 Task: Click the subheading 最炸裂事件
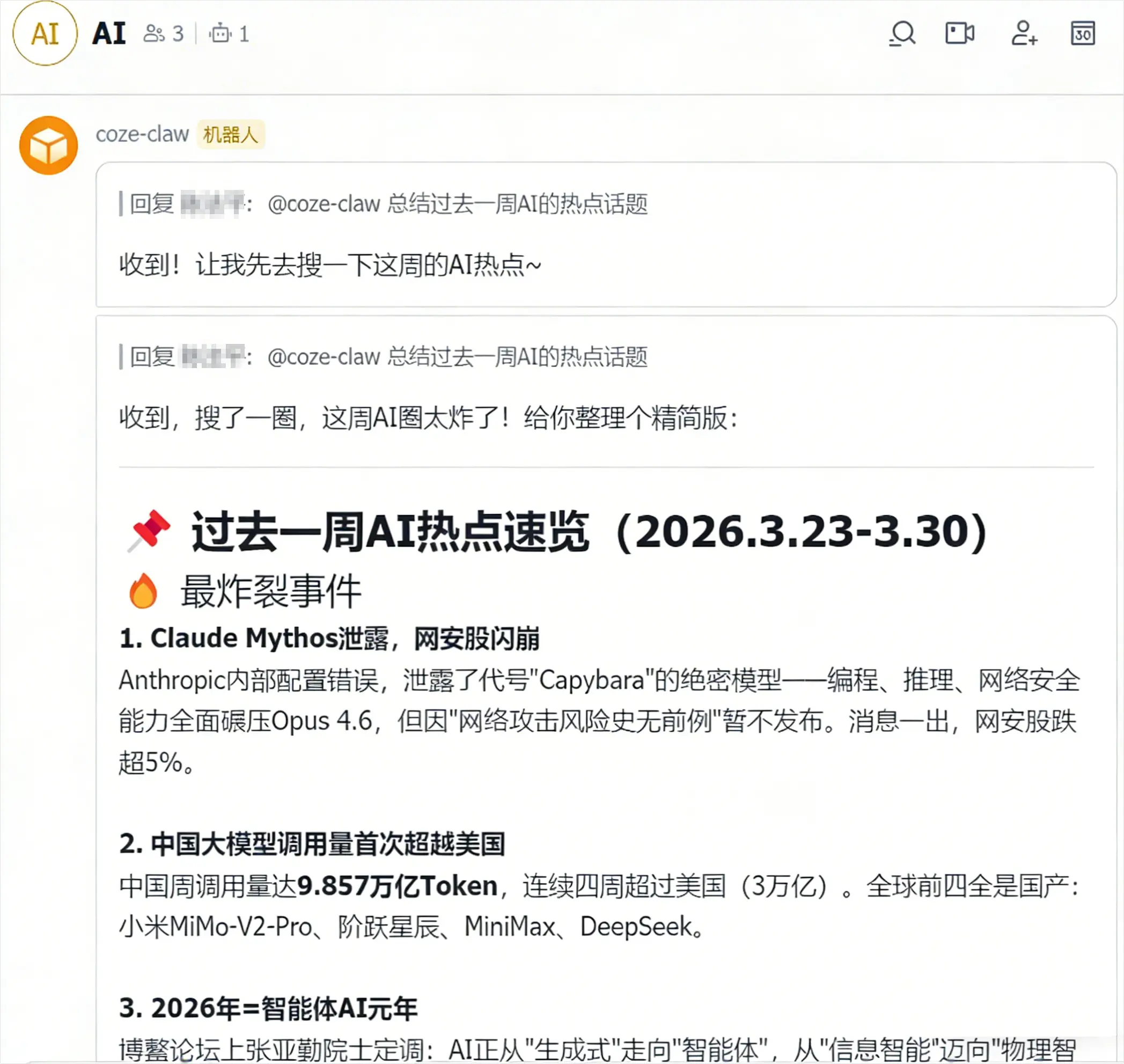click(x=271, y=591)
